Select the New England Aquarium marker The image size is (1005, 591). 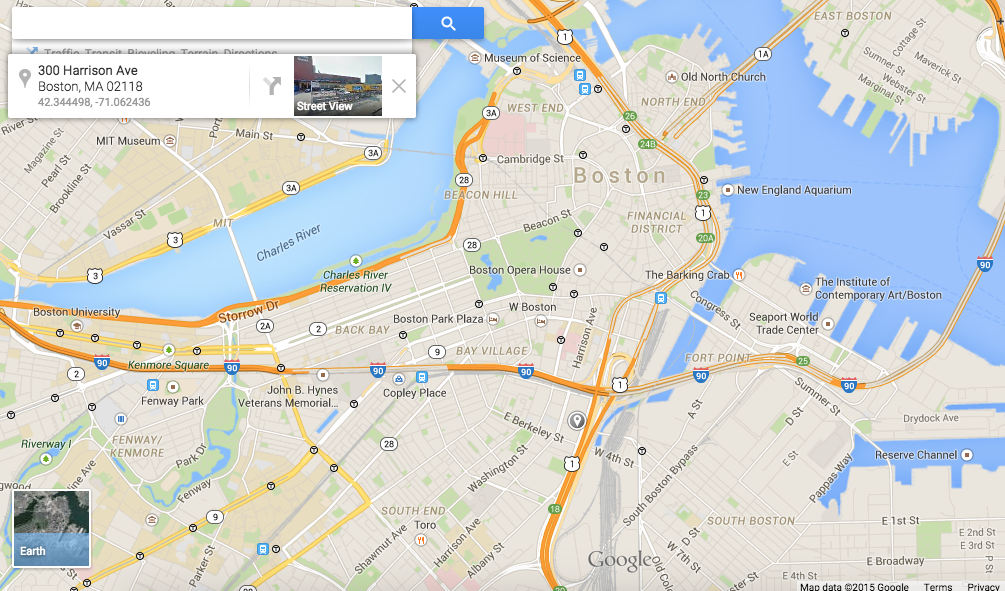(727, 190)
